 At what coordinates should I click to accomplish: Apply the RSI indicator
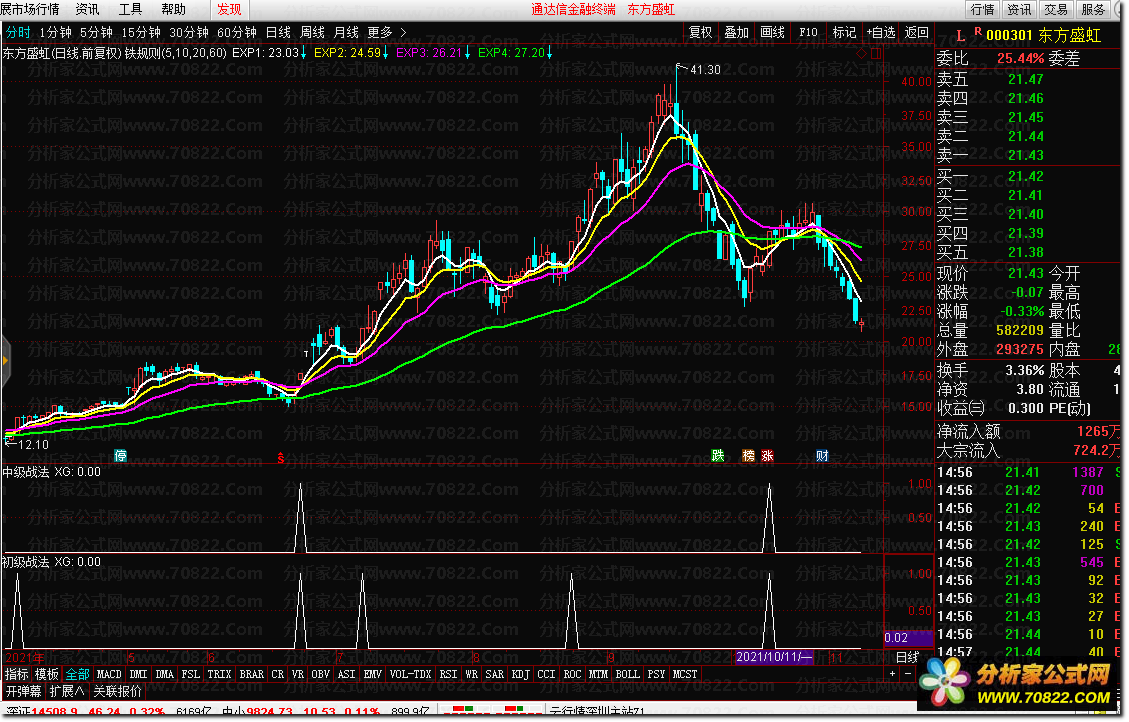tap(448, 674)
